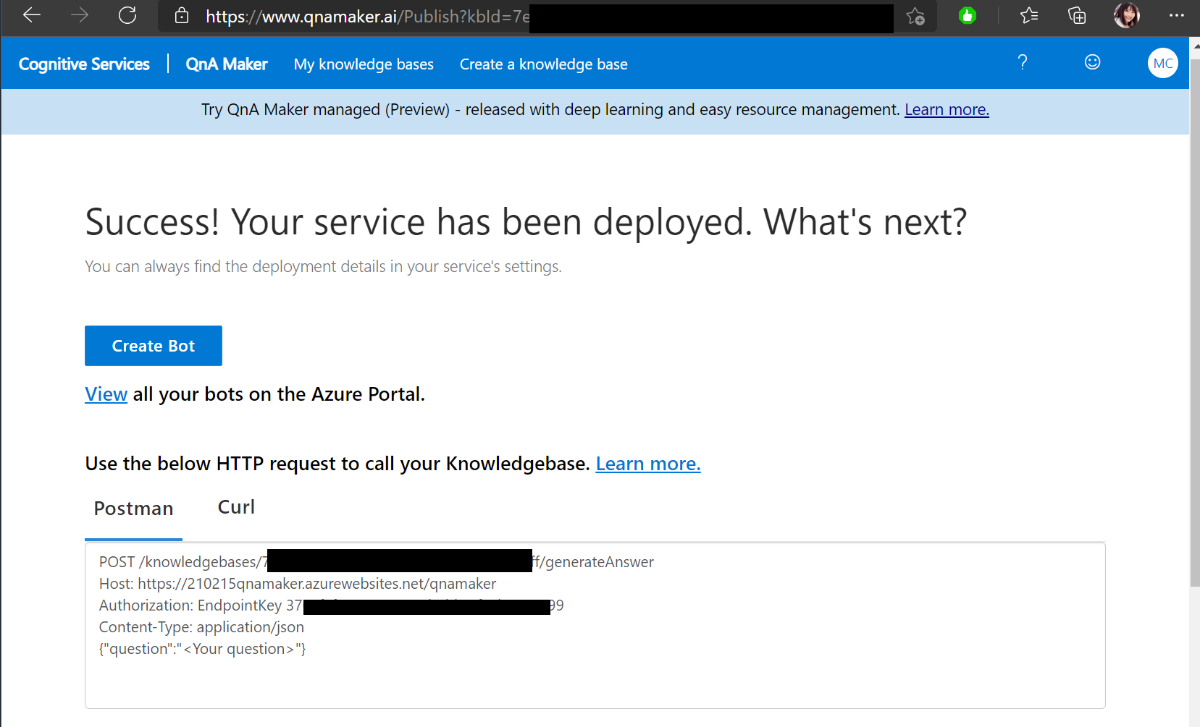Open the browser profile avatar
This screenshot has width=1200, height=727.
point(1126,15)
